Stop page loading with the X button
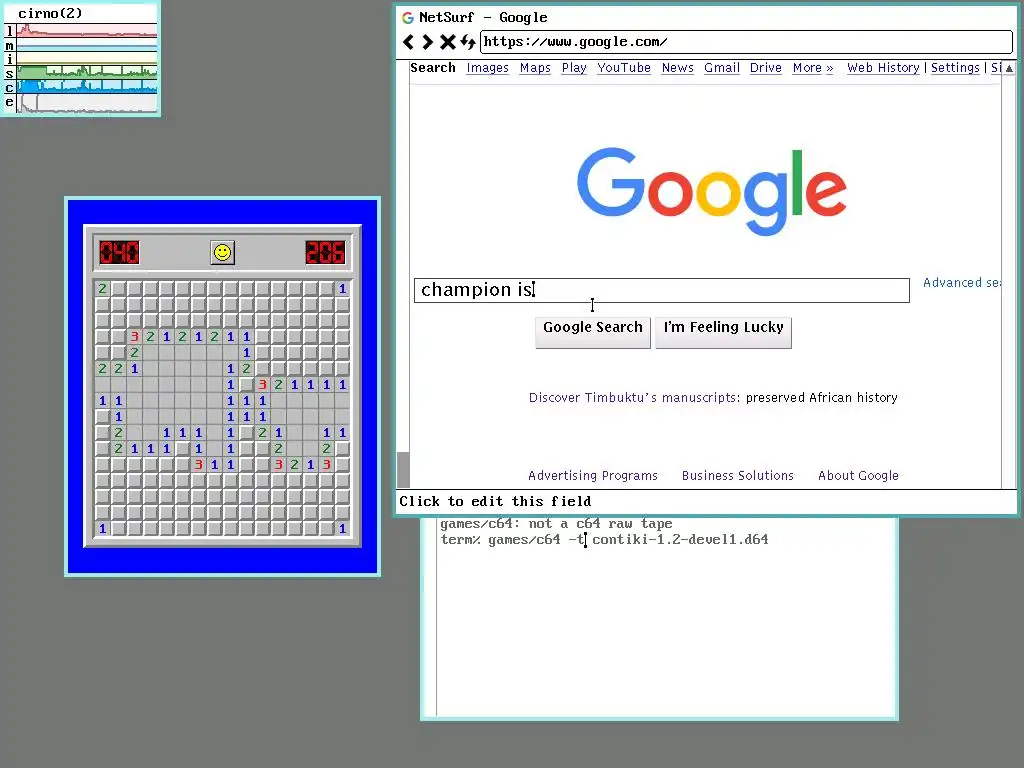The width and height of the screenshot is (1024, 768). pyautogui.click(x=447, y=42)
